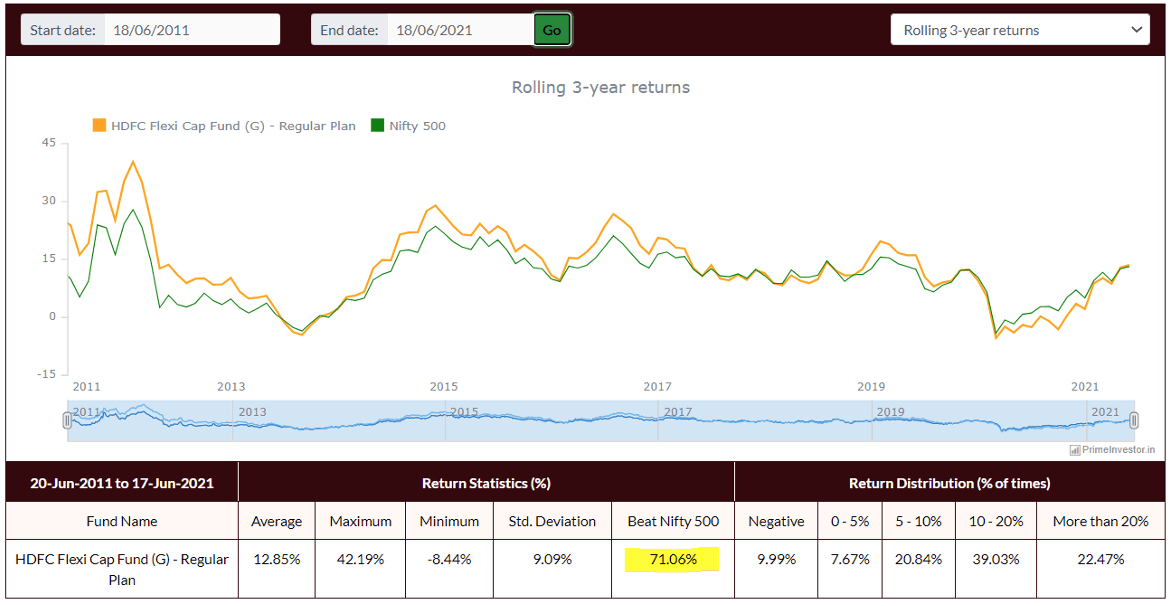Click the 9.09% standard deviation value
The width and height of the screenshot is (1173, 606).
click(553, 560)
